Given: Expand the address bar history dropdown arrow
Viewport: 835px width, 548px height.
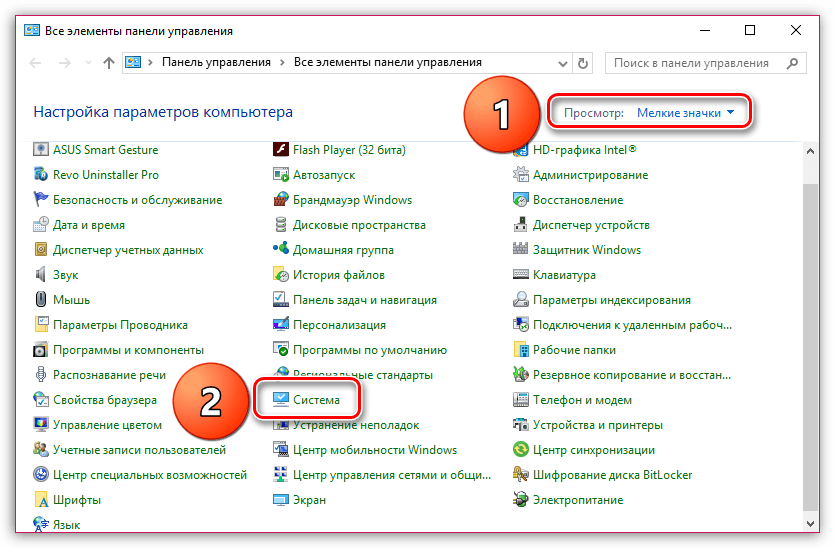Looking at the screenshot, I should [562, 63].
